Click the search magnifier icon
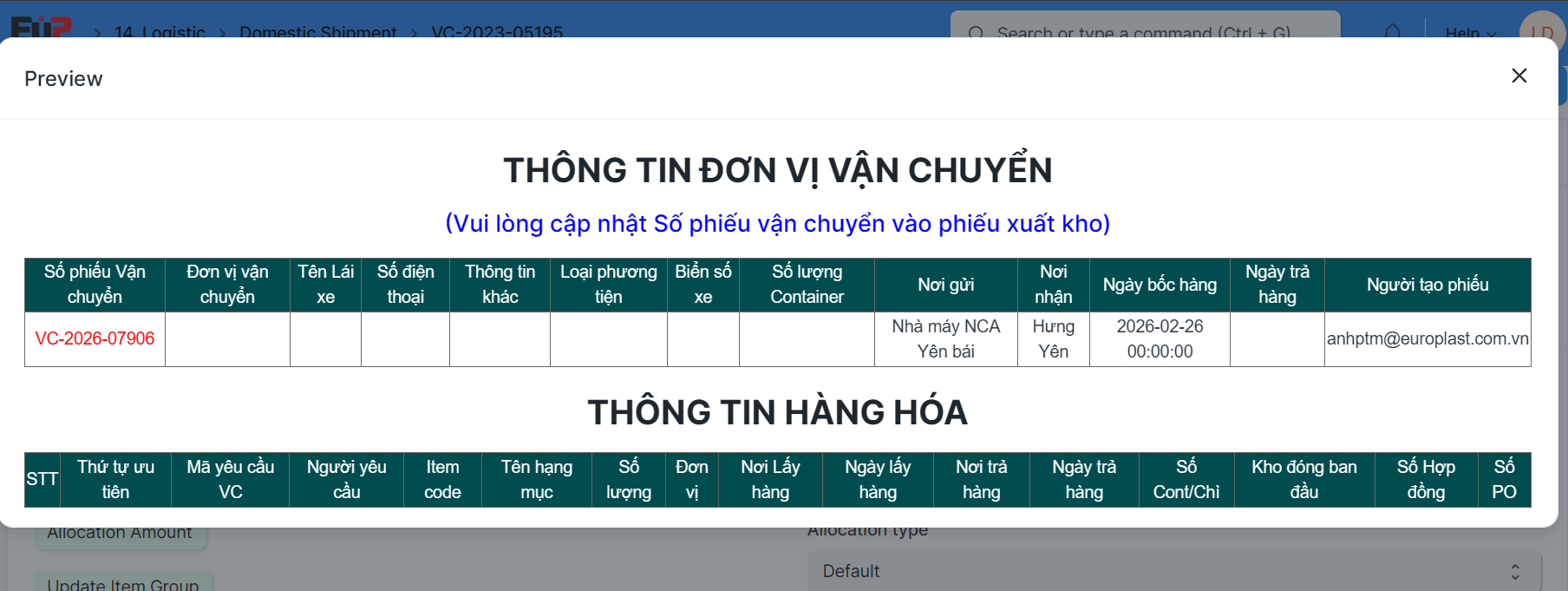The width and height of the screenshot is (1568, 591). click(x=976, y=33)
